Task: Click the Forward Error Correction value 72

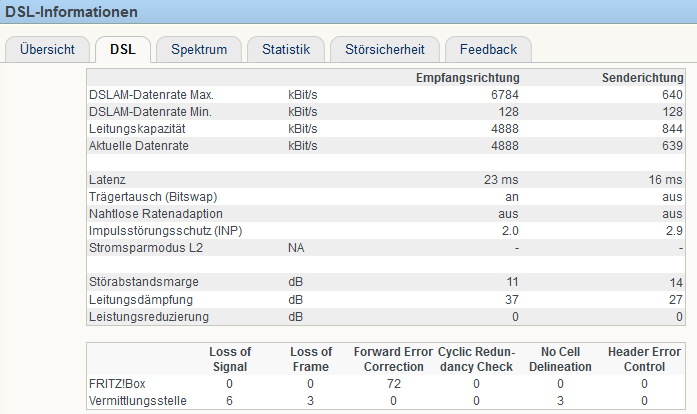Action: 394,383
